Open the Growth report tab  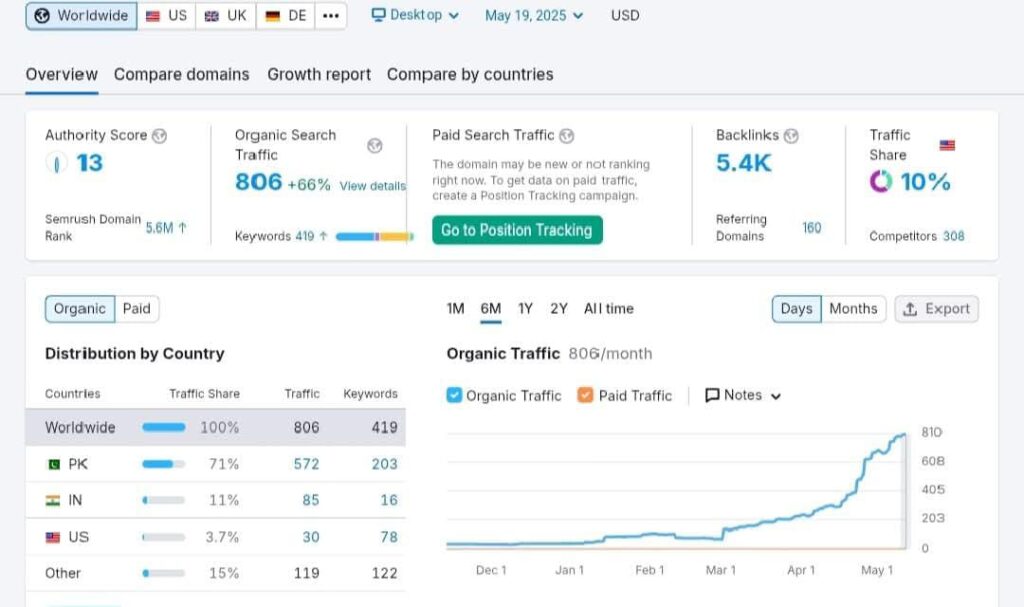click(319, 75)
